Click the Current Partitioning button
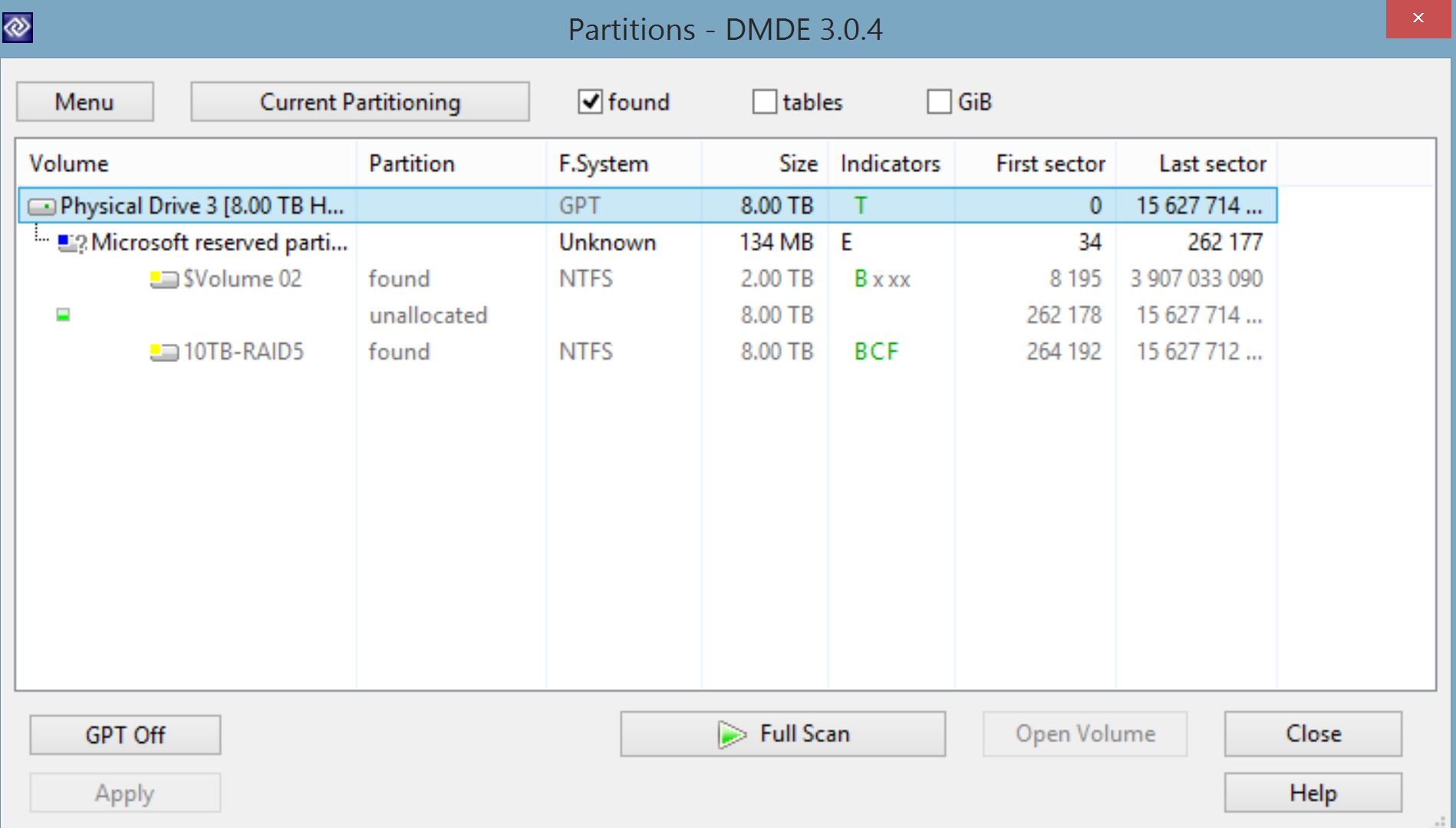Screen dimensions: 1456x828 360,101
